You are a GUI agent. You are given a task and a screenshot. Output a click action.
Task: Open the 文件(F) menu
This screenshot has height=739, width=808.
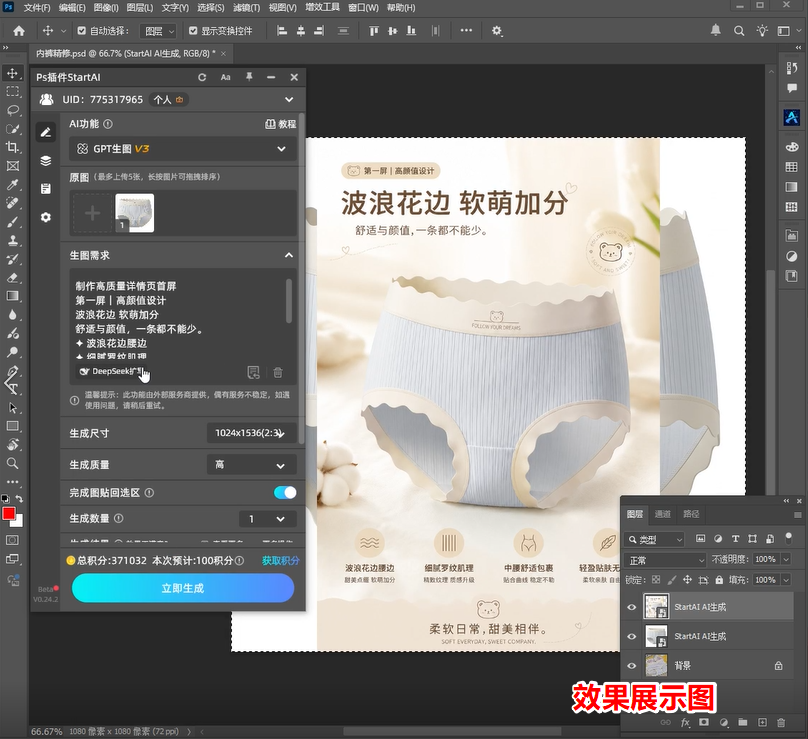[37, 8]
